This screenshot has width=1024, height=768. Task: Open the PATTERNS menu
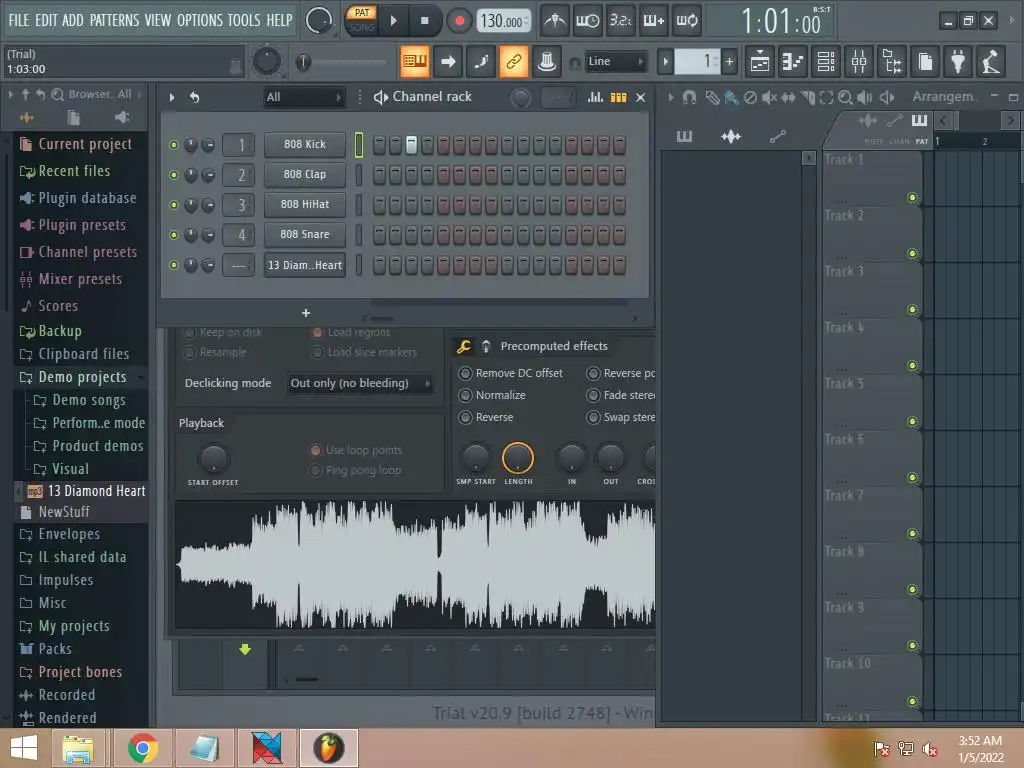coord(114,20)
